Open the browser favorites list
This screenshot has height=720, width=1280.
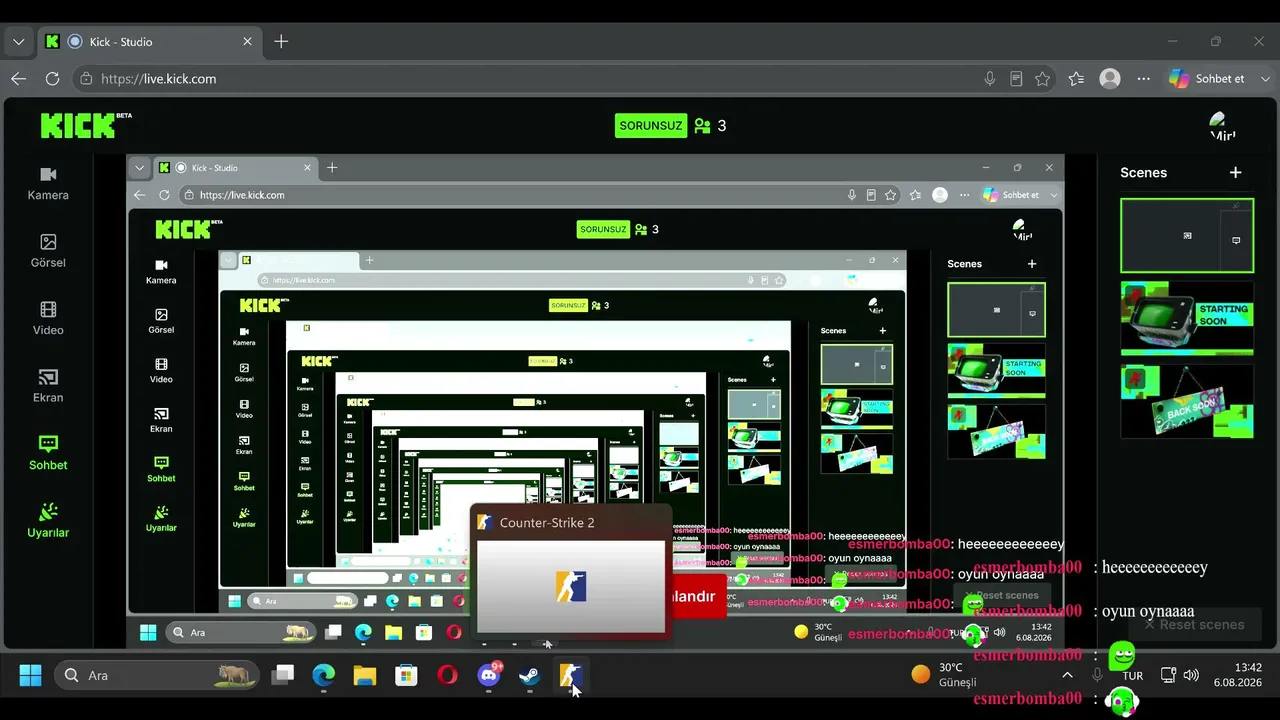(x=1076, y=78)
